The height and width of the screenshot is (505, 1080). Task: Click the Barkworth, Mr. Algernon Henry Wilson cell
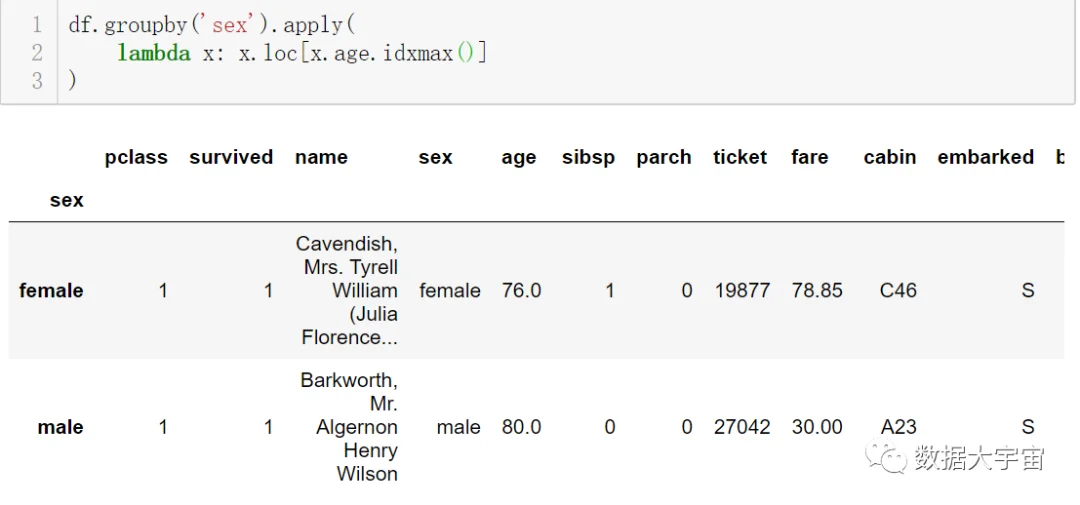point(349,427)
